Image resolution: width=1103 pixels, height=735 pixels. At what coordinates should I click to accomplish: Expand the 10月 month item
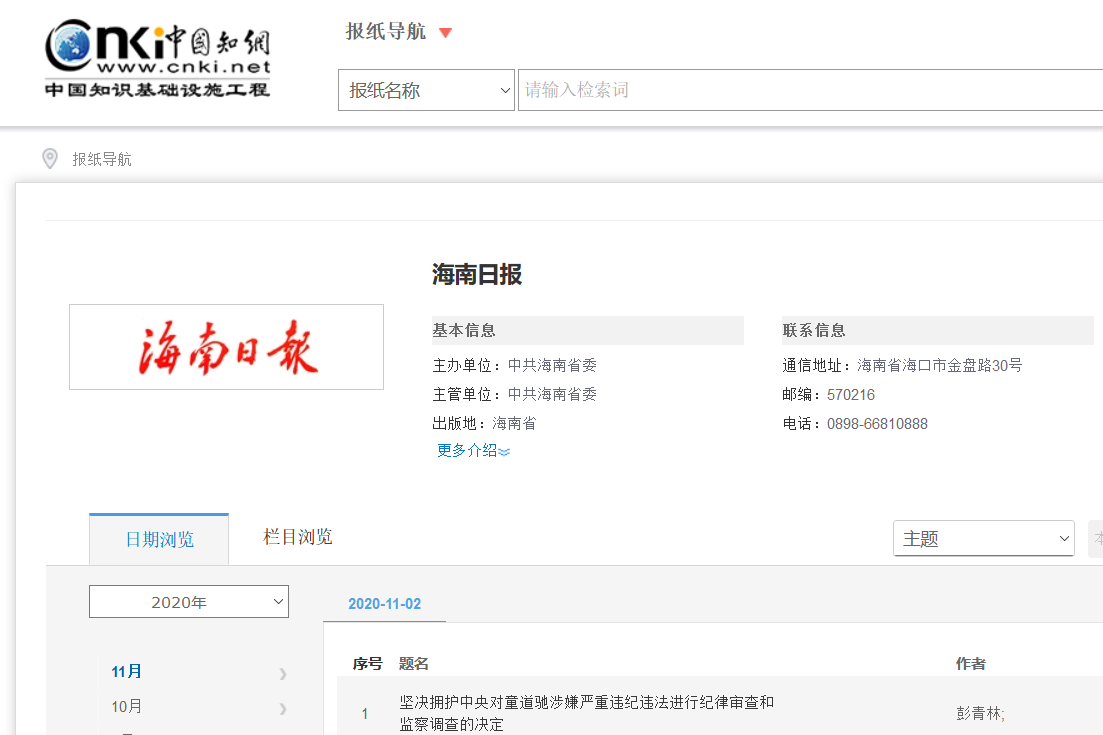(127, 707)
